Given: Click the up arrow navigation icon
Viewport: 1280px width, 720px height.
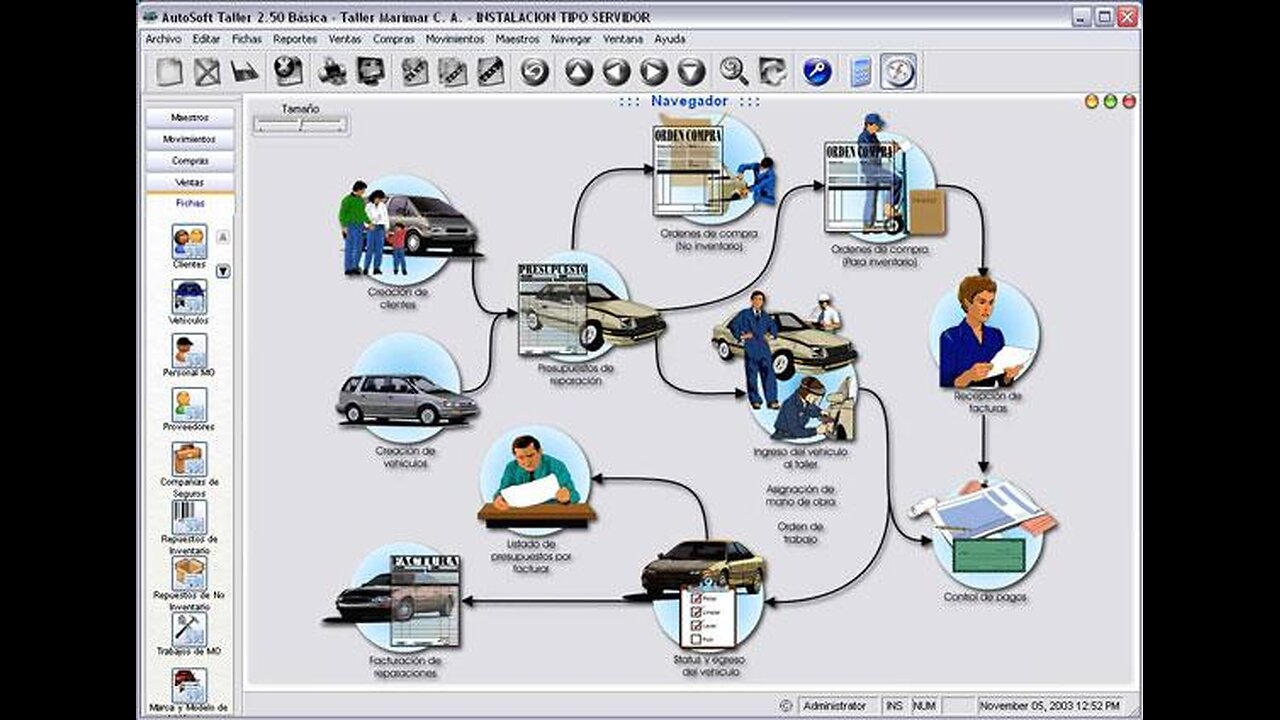Looking at the screenshot, I should [x=579, y=71].
